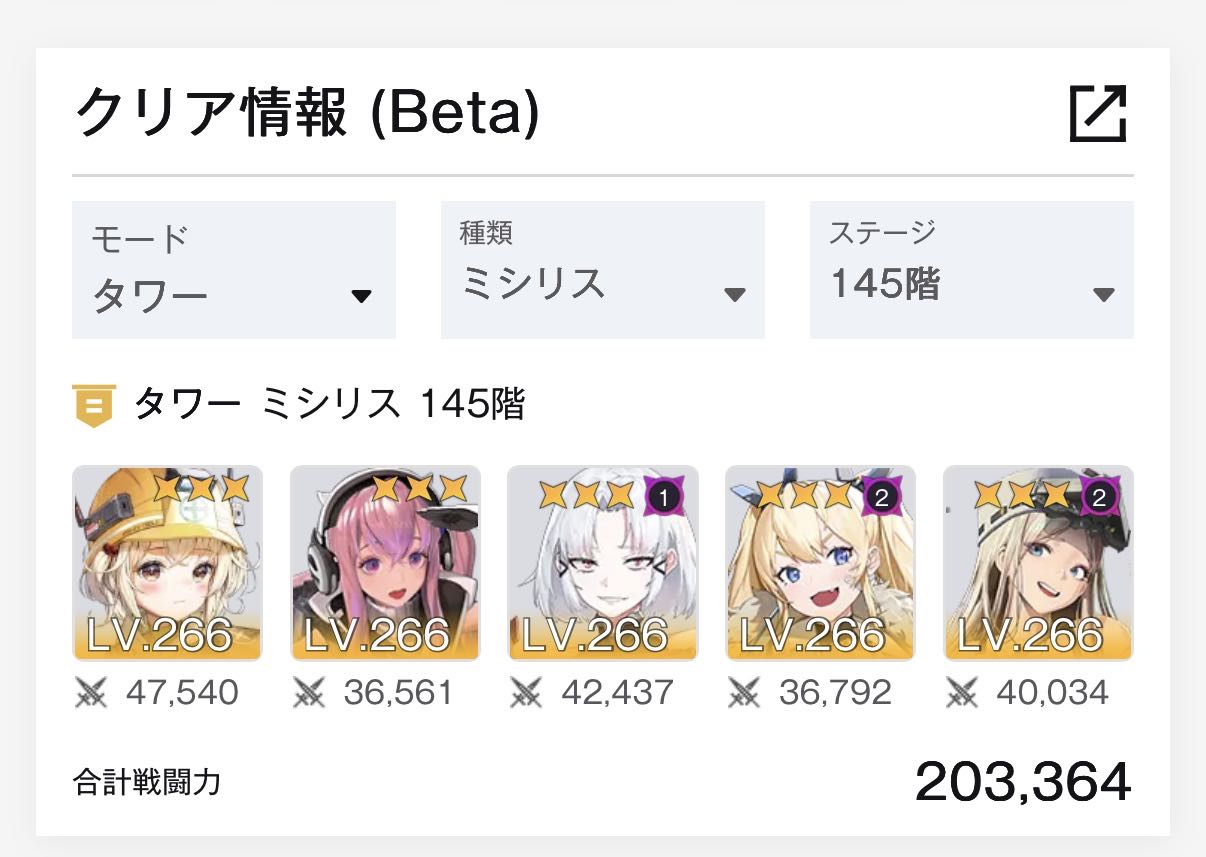Click the クリア情報 (Beta) heading
The width and height of the screenshot is (1206, 857).
(308, 114)
